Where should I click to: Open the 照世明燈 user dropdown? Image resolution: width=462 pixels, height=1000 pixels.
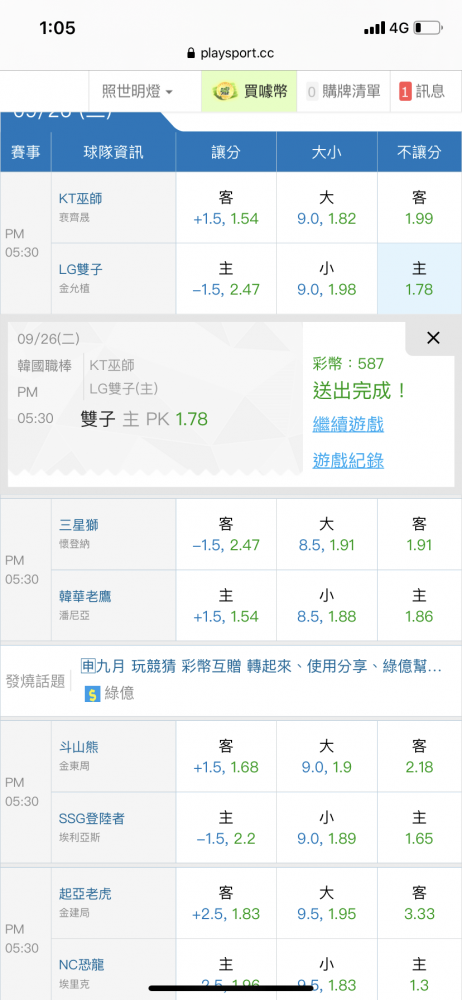[137, 91]
